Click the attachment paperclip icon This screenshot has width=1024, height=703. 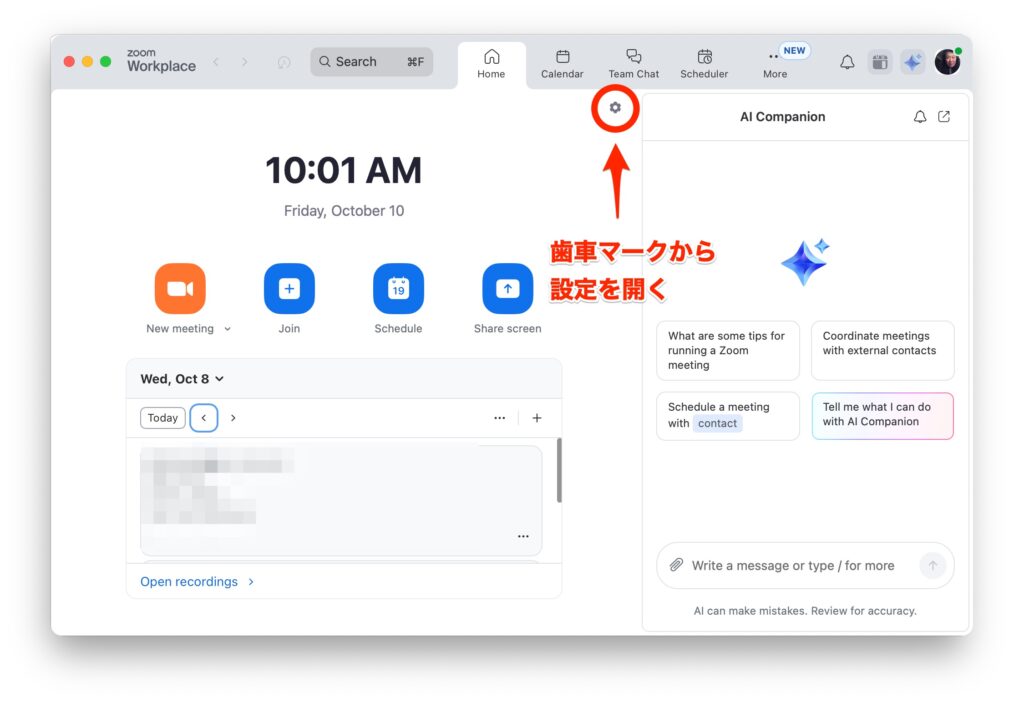pyautogui.click(x=676, y=566)
